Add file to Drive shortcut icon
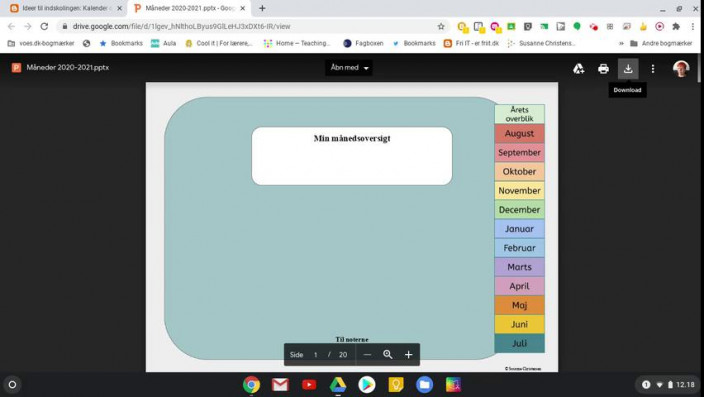Viewport: 704px width, 397px height. pos(578,69)
